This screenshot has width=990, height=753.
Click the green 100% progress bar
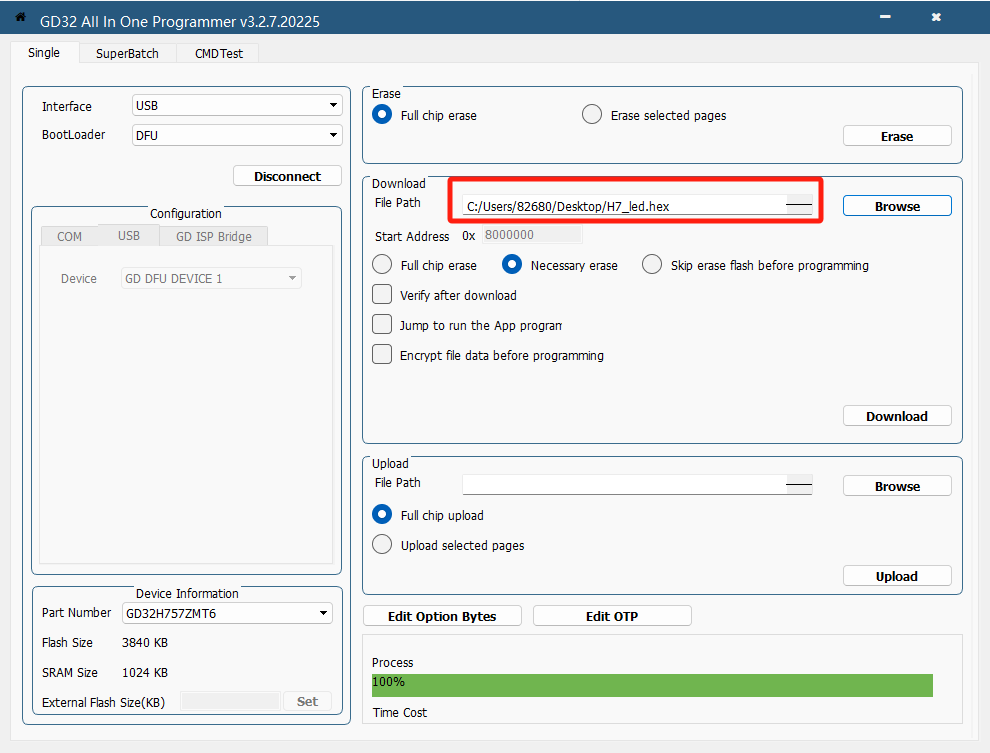click(652, 685)
